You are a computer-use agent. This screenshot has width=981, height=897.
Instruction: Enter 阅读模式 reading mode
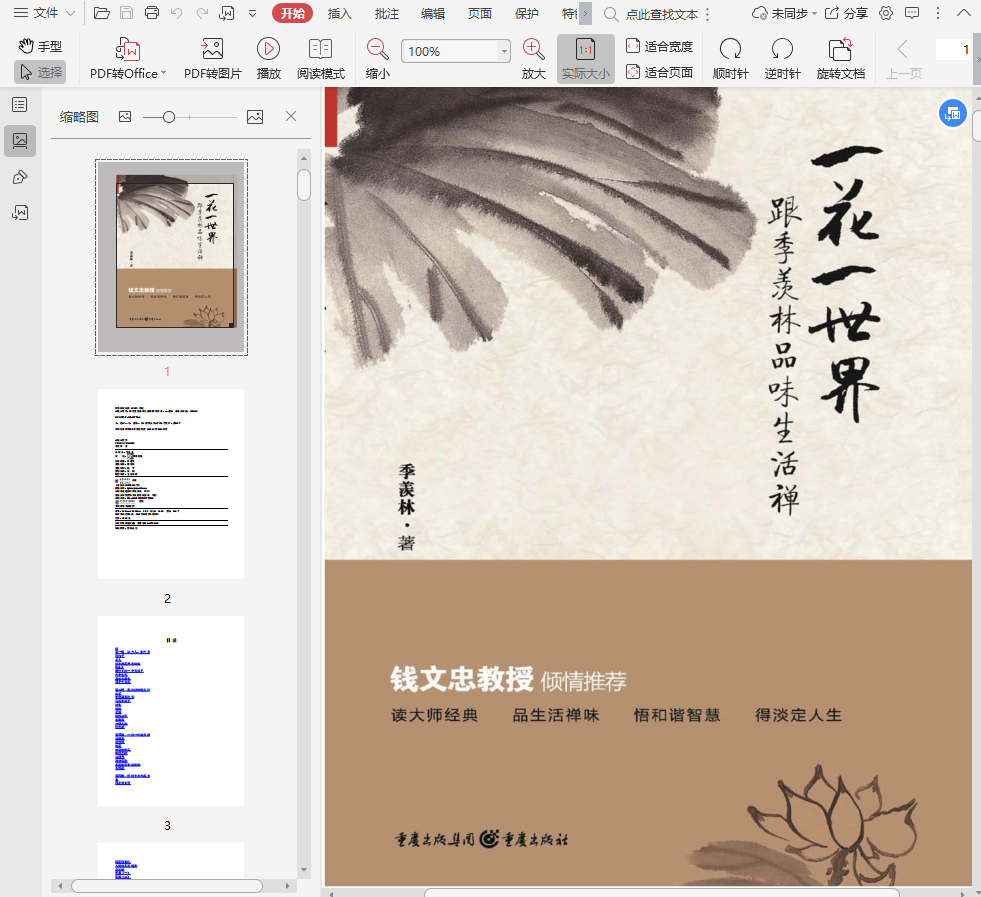point(321,59)
